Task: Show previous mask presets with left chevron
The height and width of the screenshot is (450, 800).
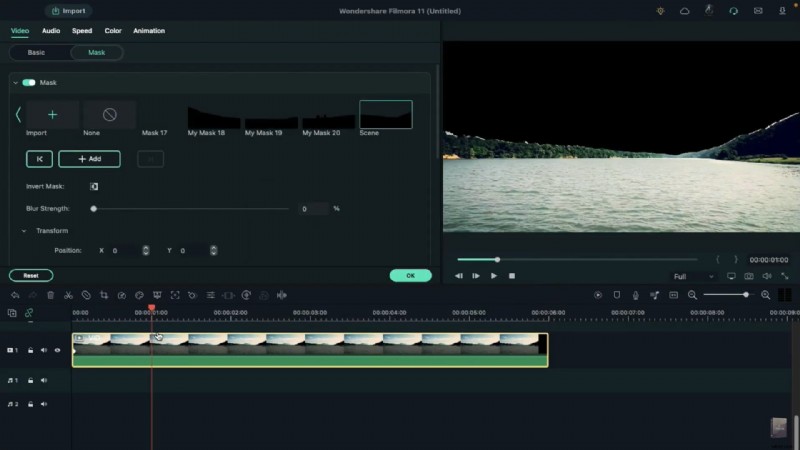Action: (18, 115)
